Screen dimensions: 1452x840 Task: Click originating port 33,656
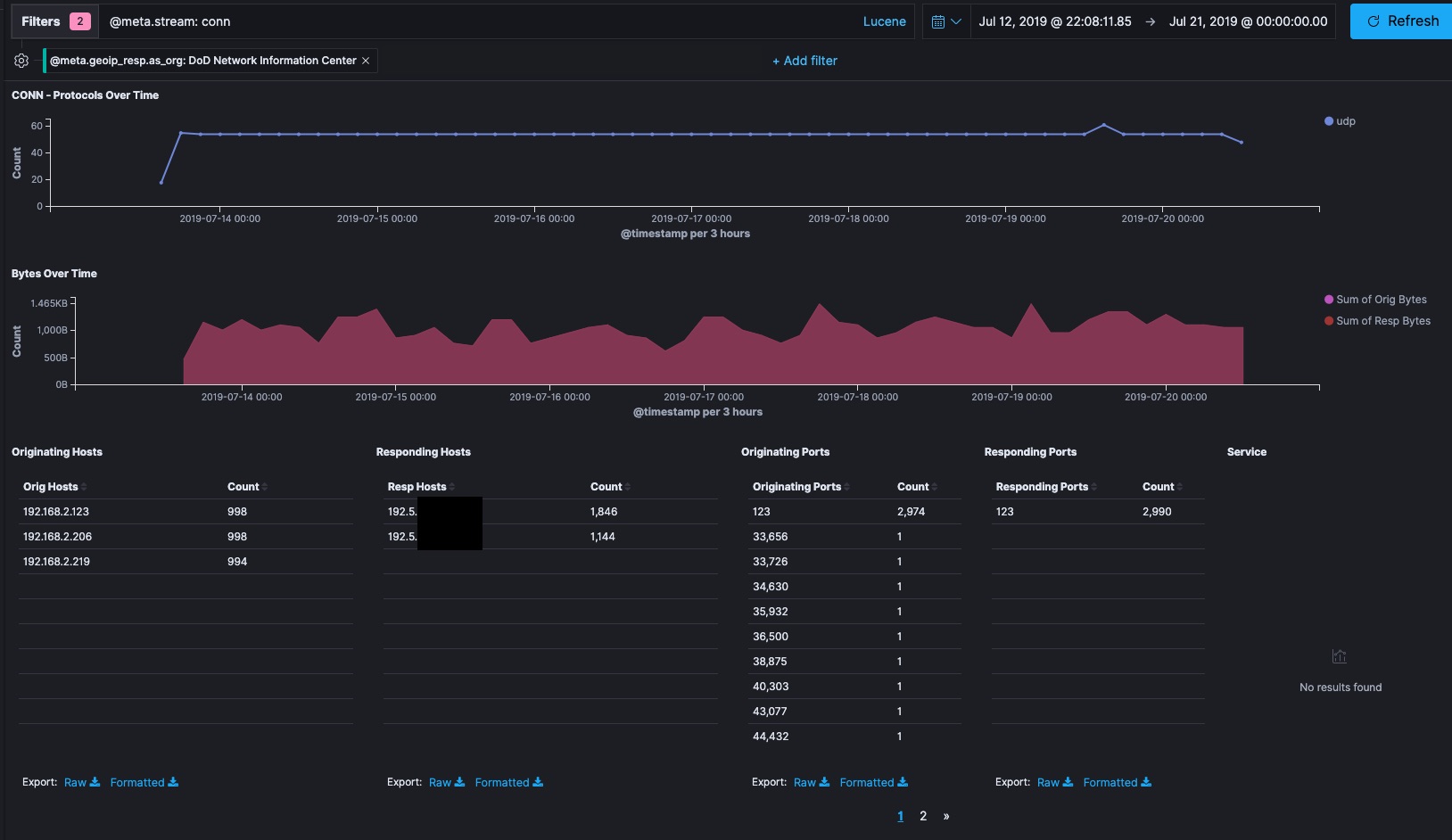tap(771, 537)
